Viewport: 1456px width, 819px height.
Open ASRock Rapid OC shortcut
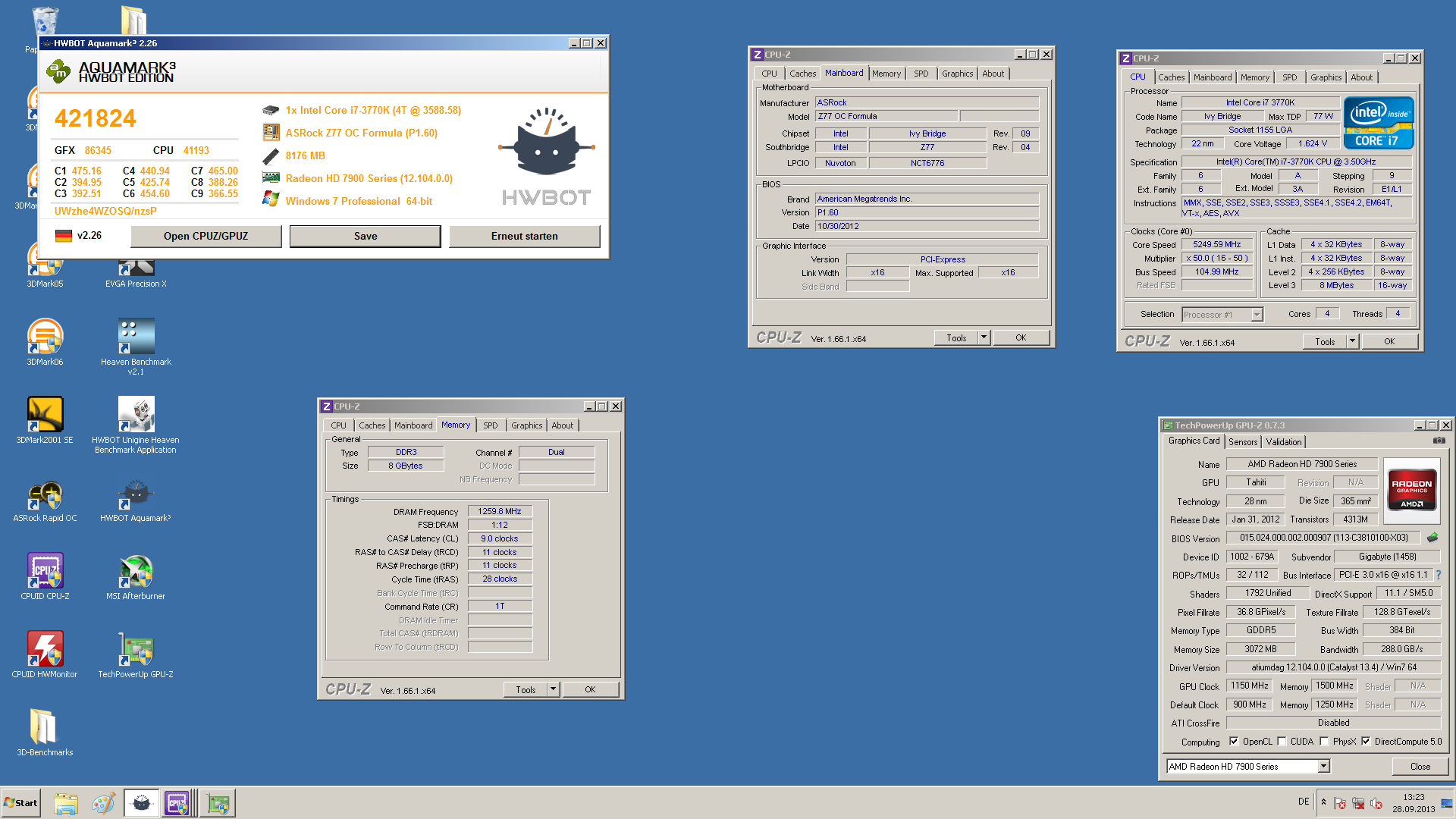click(x=45, y=501)
